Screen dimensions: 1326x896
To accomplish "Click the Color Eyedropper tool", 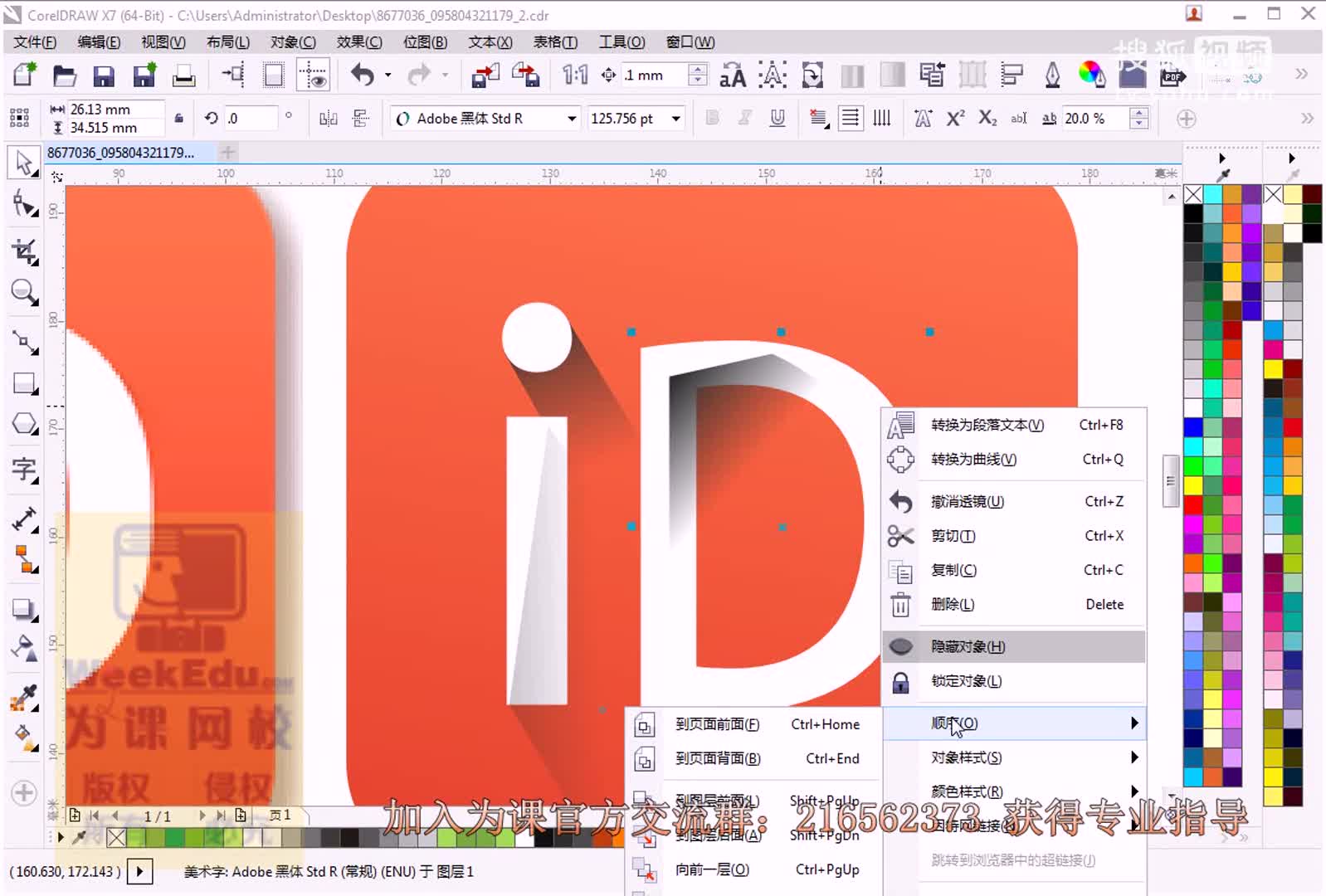I will (24, 698).
